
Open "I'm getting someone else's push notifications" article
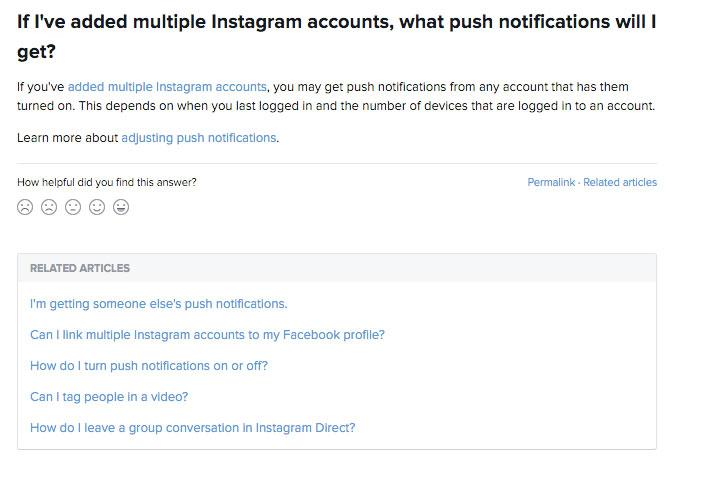(158, 304)
